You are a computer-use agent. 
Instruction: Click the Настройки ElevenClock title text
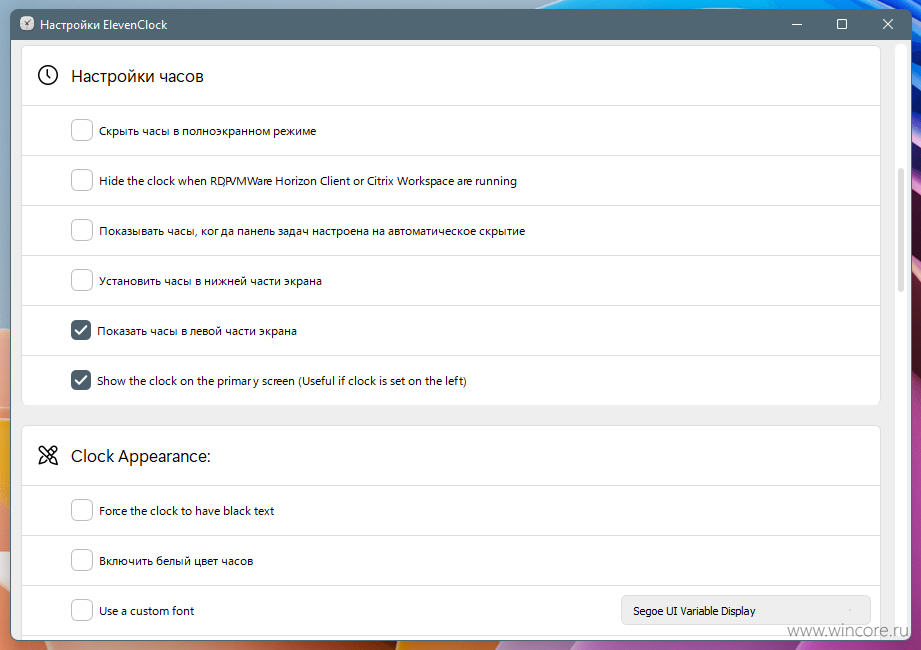103,25
